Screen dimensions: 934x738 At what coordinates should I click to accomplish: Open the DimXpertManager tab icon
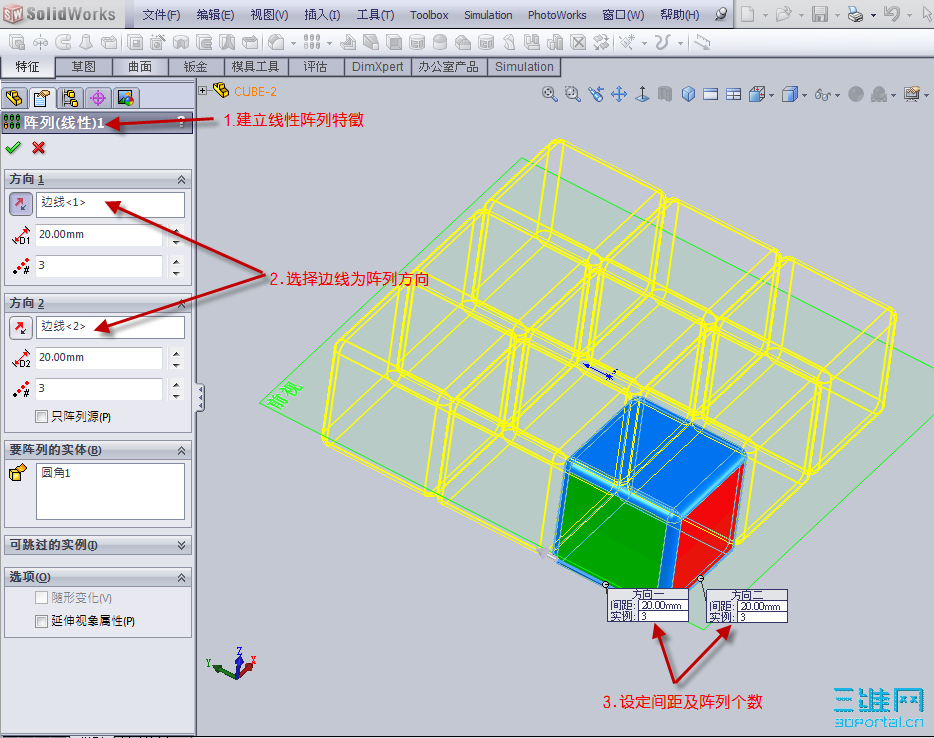pyautogui.click(x=98, y=98)
